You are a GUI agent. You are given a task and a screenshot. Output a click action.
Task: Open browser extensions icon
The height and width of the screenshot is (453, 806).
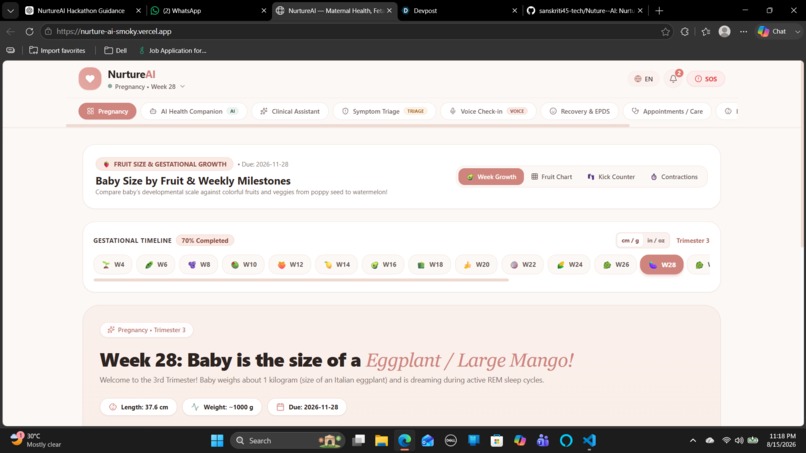coord(685,31)
